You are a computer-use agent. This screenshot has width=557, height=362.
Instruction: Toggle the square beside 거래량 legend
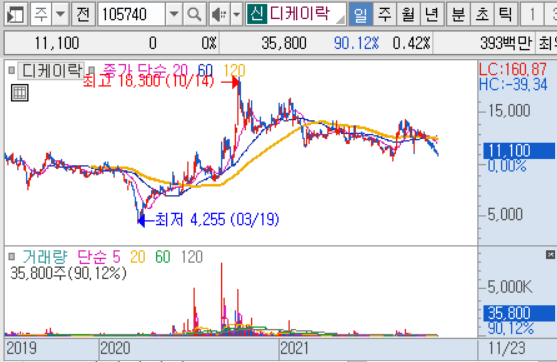click(x=12, y=256)
